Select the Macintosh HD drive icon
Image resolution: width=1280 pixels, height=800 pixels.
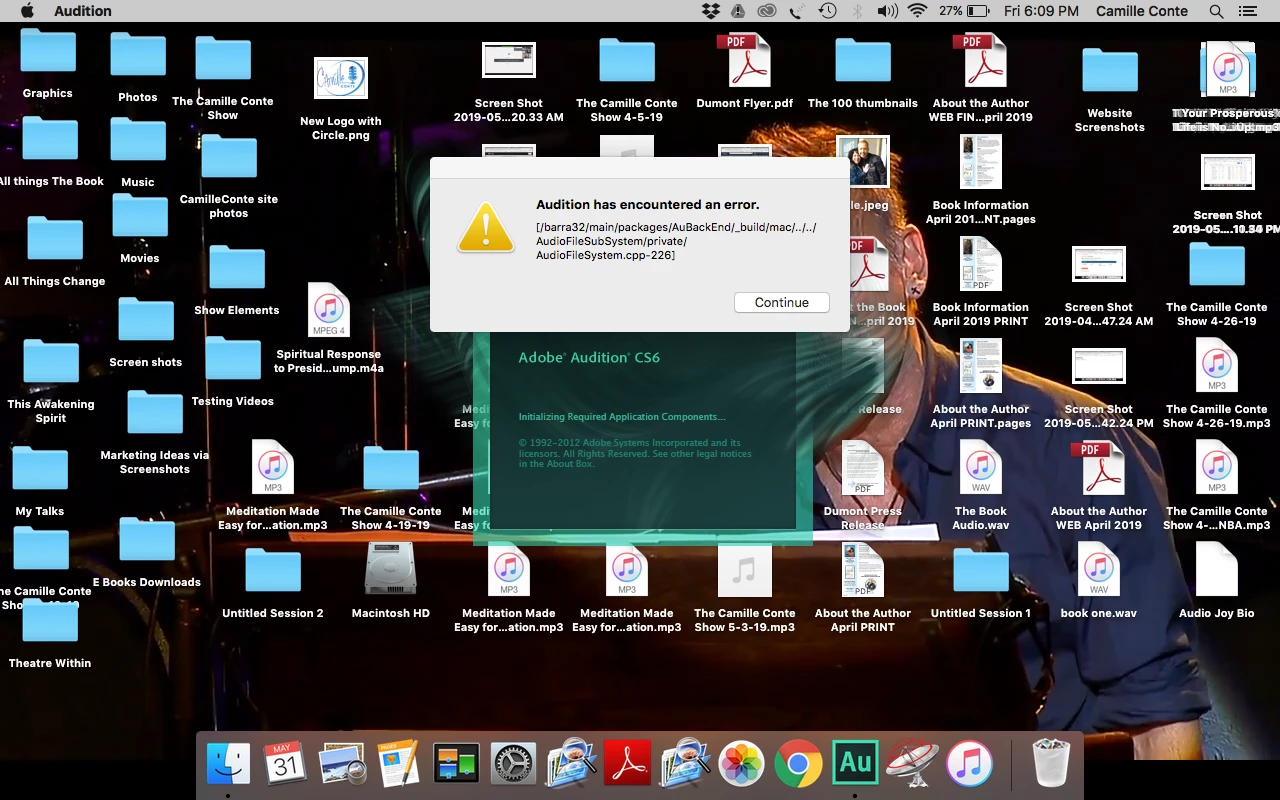[390, 569]
